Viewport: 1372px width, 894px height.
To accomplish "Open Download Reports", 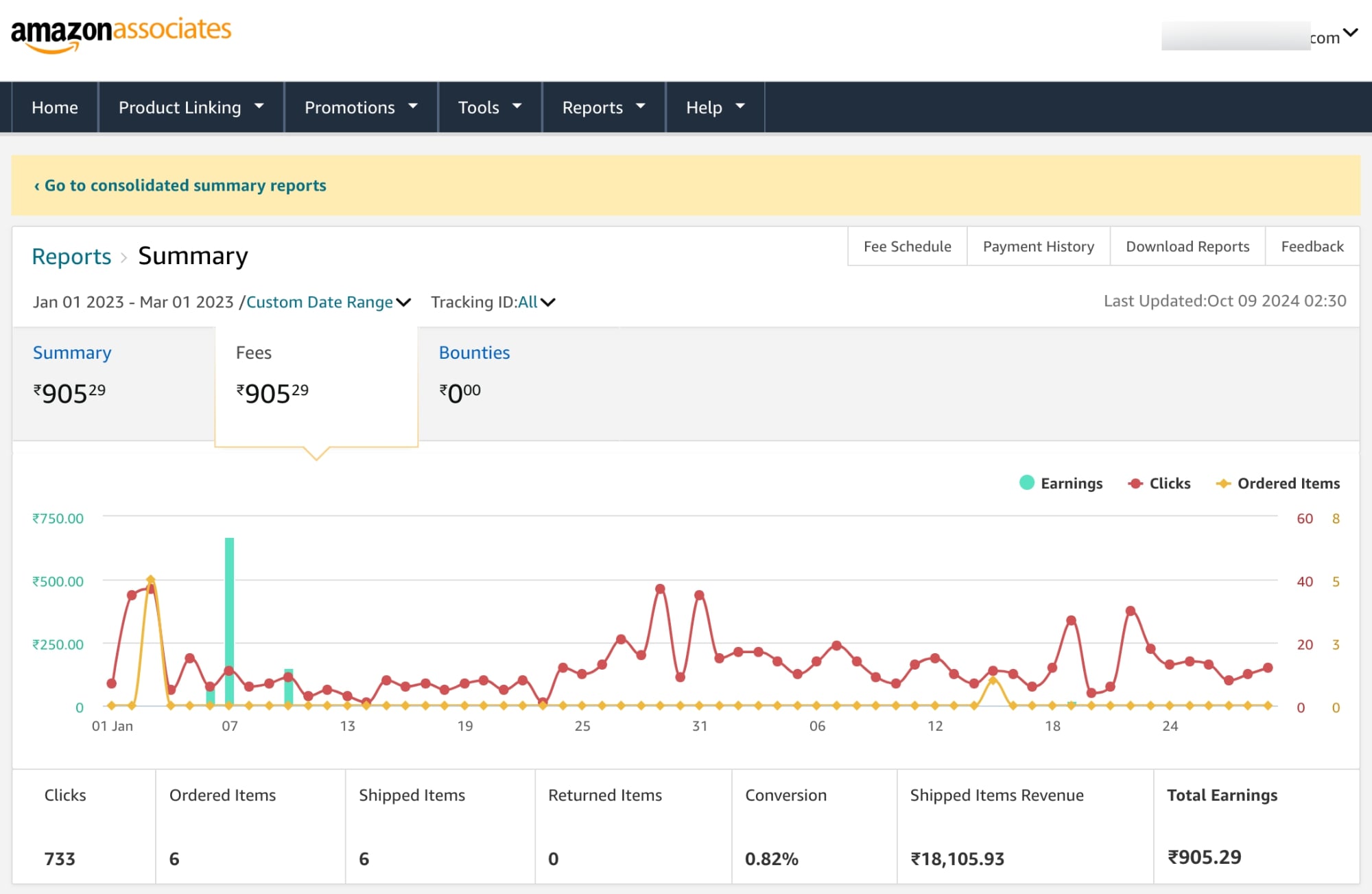I will tap(1187, 246).
